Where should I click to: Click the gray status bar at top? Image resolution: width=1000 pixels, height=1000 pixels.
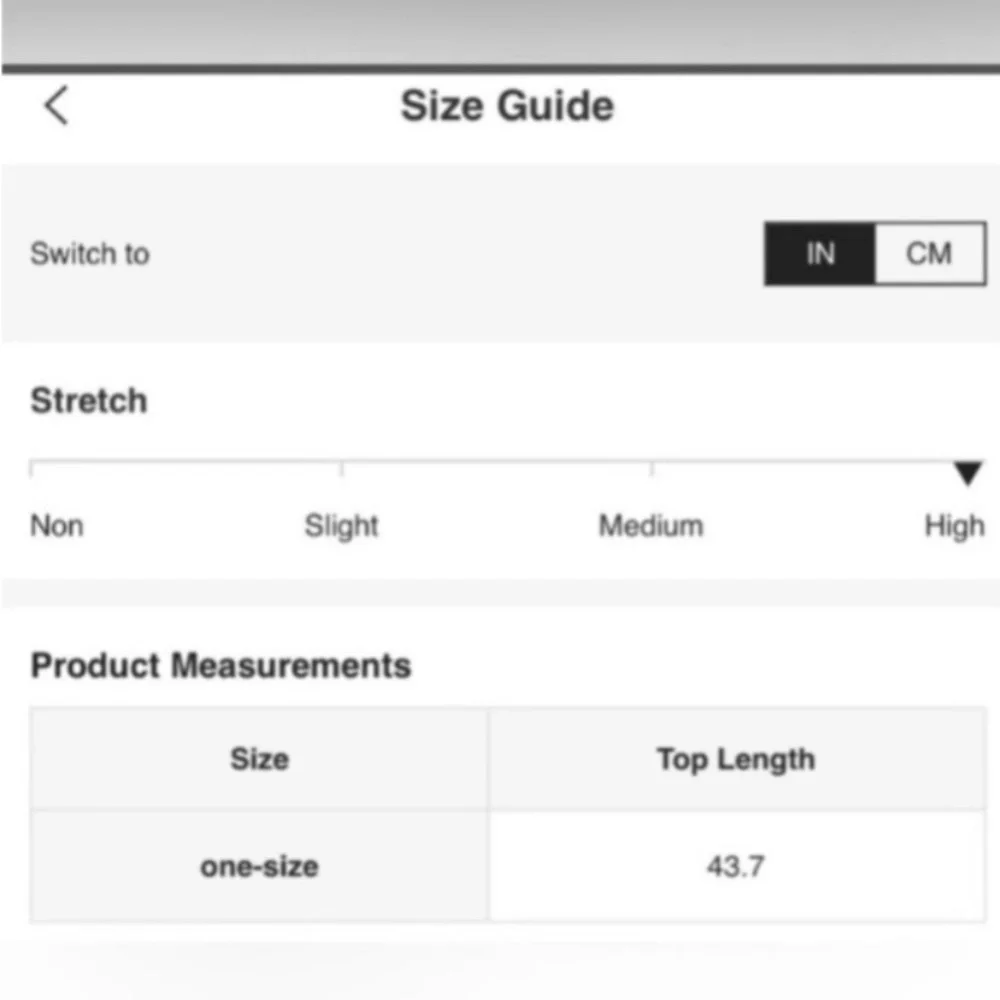click(x=500, y=30)
